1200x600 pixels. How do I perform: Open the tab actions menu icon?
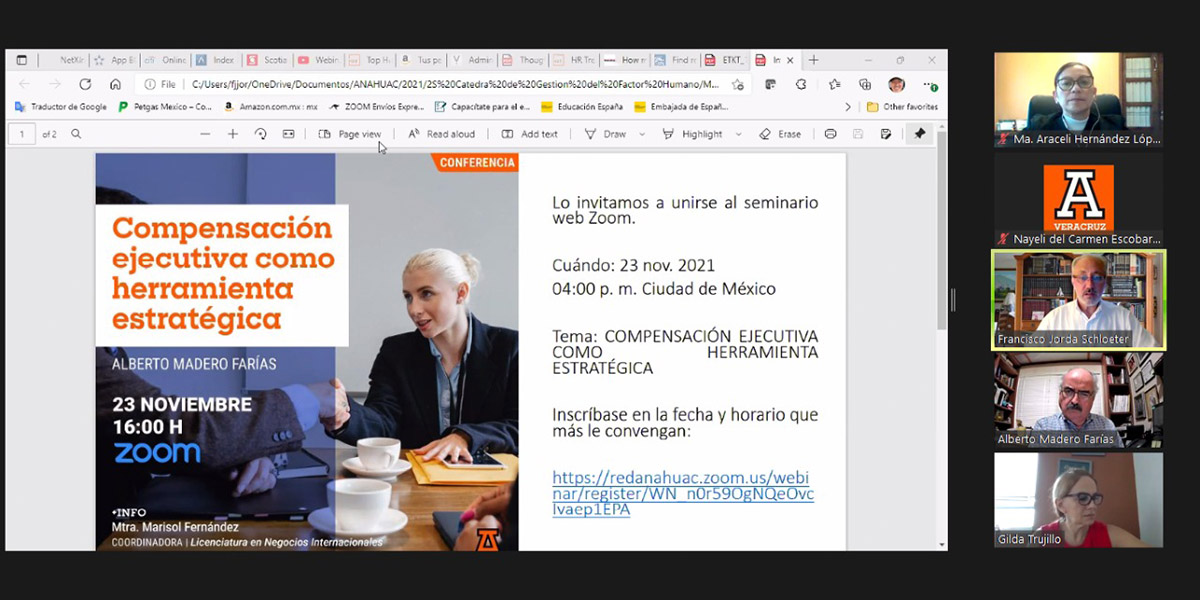coord(22,60)
